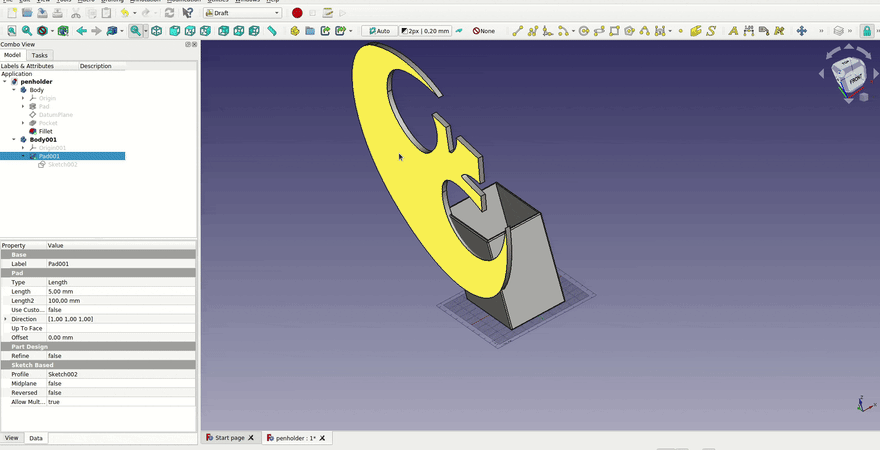Collapse the Body tree node

coord(14,90)
